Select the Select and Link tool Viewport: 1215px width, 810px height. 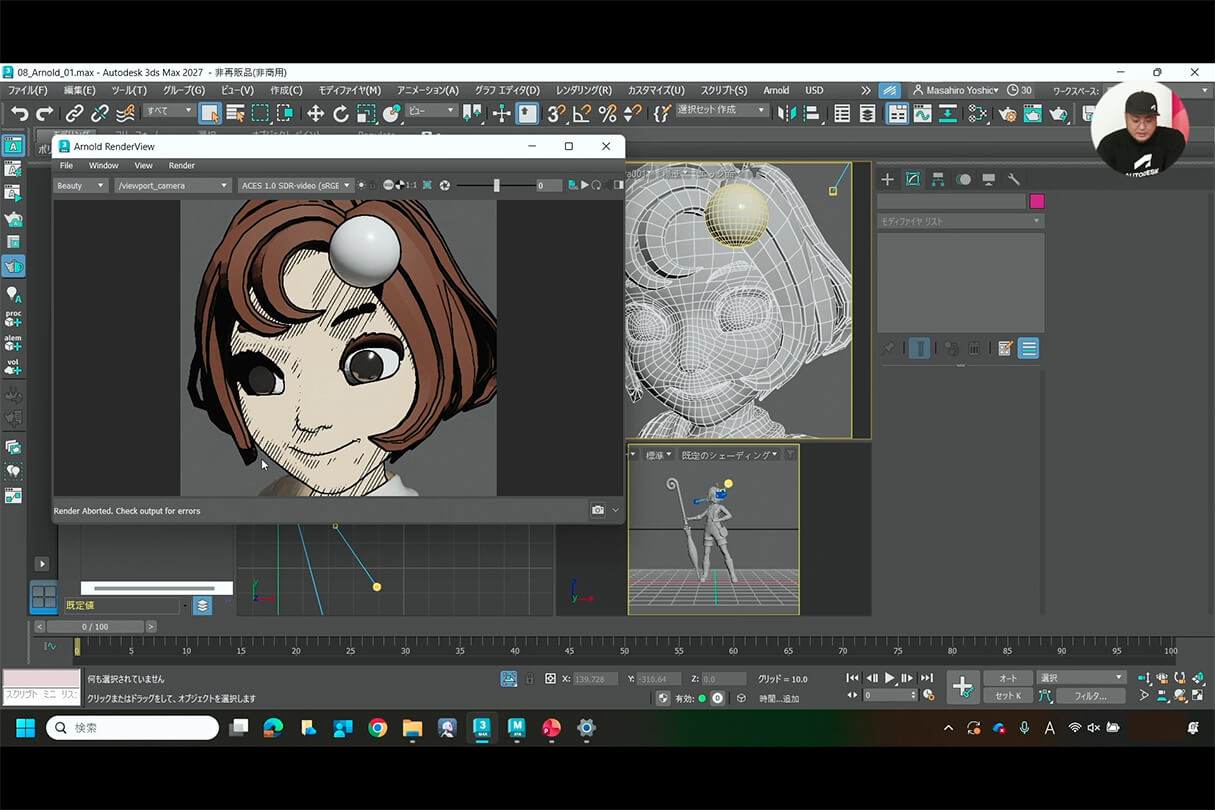tap(75, 114)
